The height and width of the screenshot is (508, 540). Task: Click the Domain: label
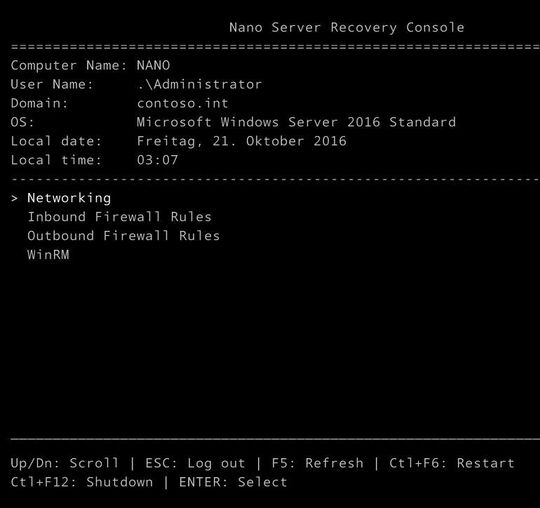click(39, 103)
